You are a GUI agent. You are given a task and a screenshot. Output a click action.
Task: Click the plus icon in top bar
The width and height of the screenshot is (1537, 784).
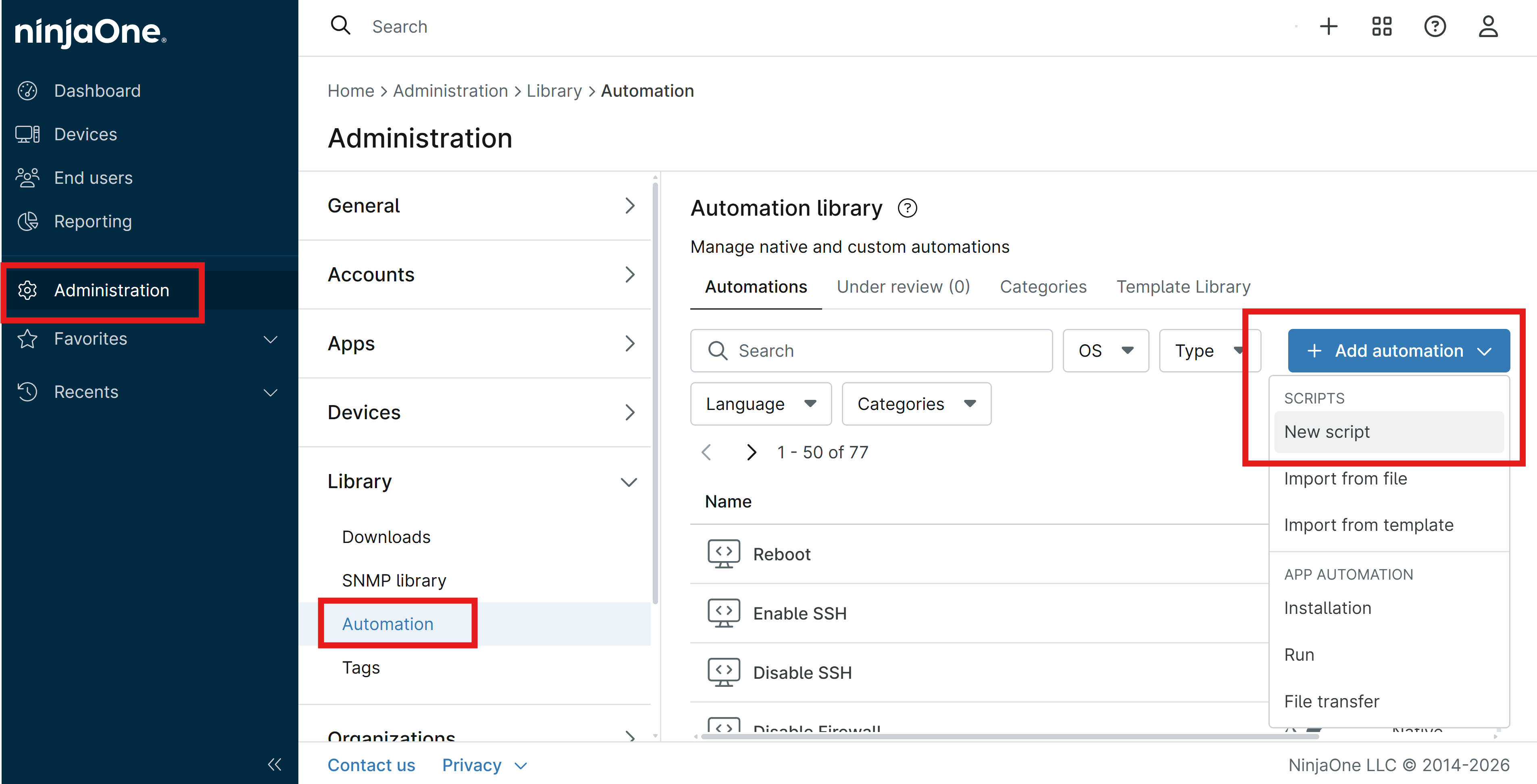click(1329, 26)
